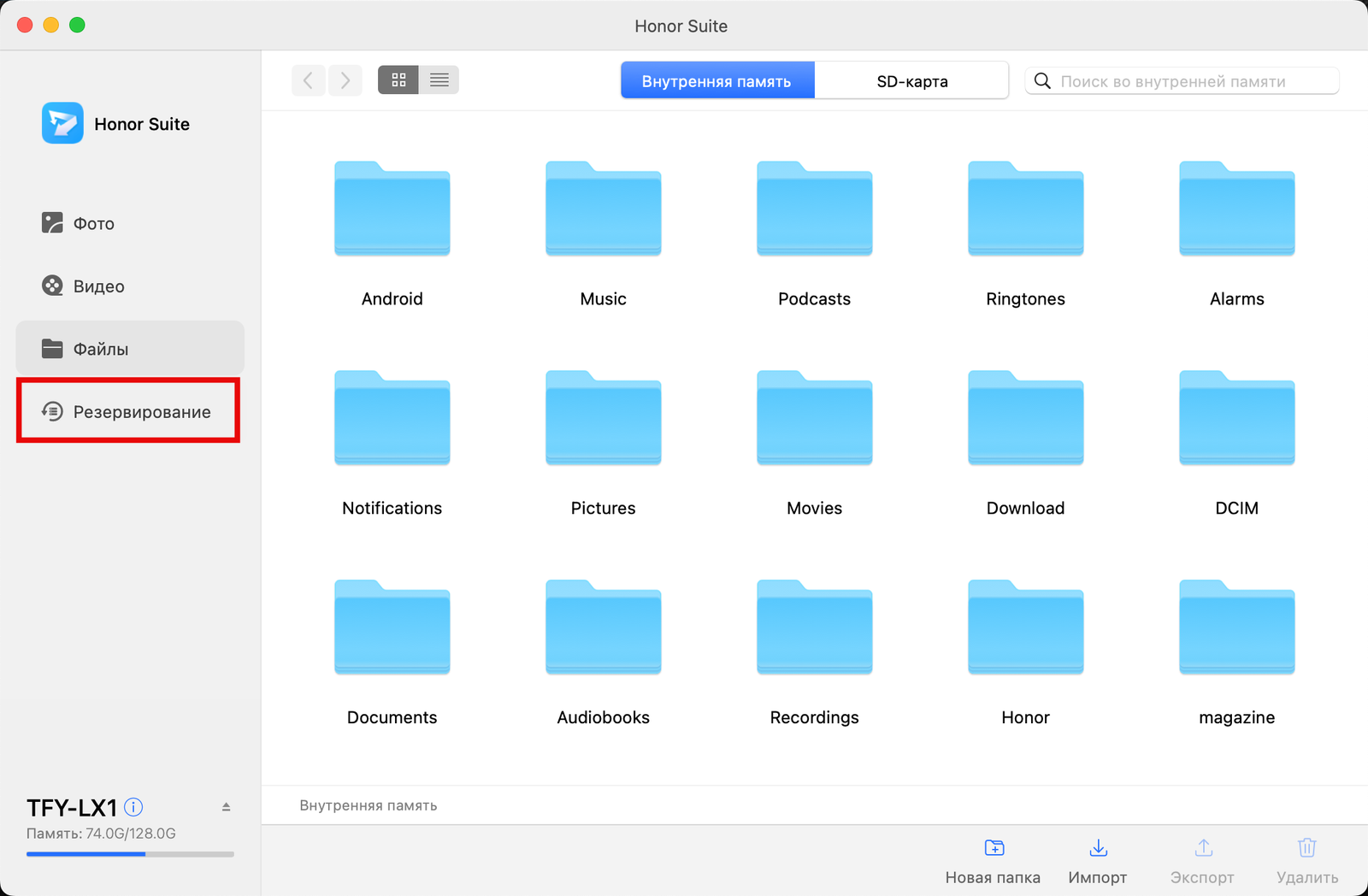Viewport: 1368px width, 896px height.
Task: Open the Android folder
Action: click(392, 209)
